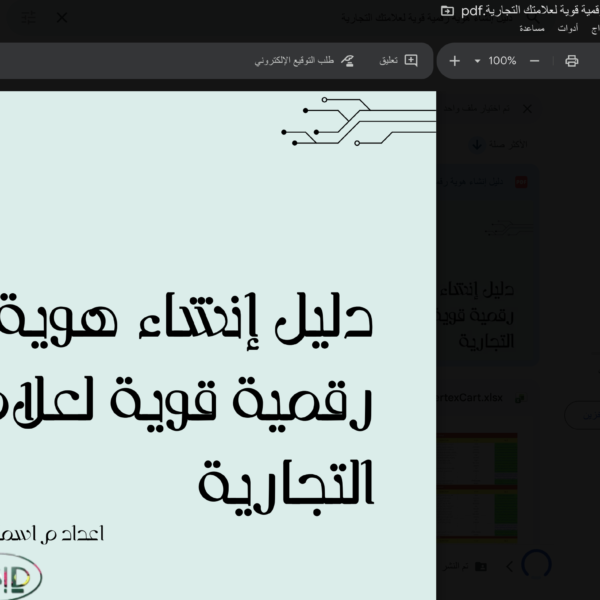600x600 pixels.
Task: Click the circuit-line graphic on the PDF page
Action: click(x=359, y=121)
